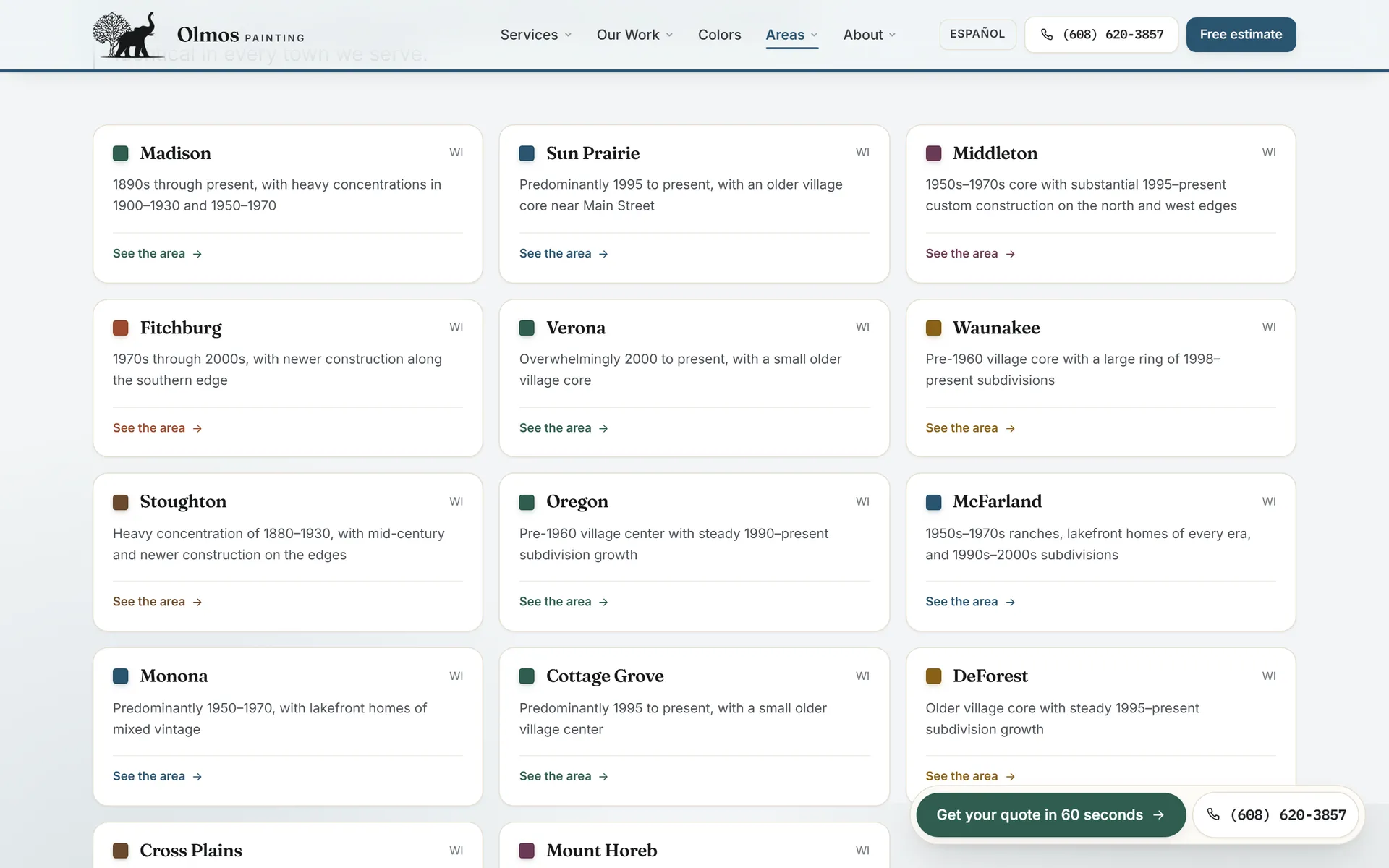Image resolution: width=1389 pixels, height=868 pixels.
Task: Click the floating (608) 620-3857 call button
Action: [x=1276, y=814]
